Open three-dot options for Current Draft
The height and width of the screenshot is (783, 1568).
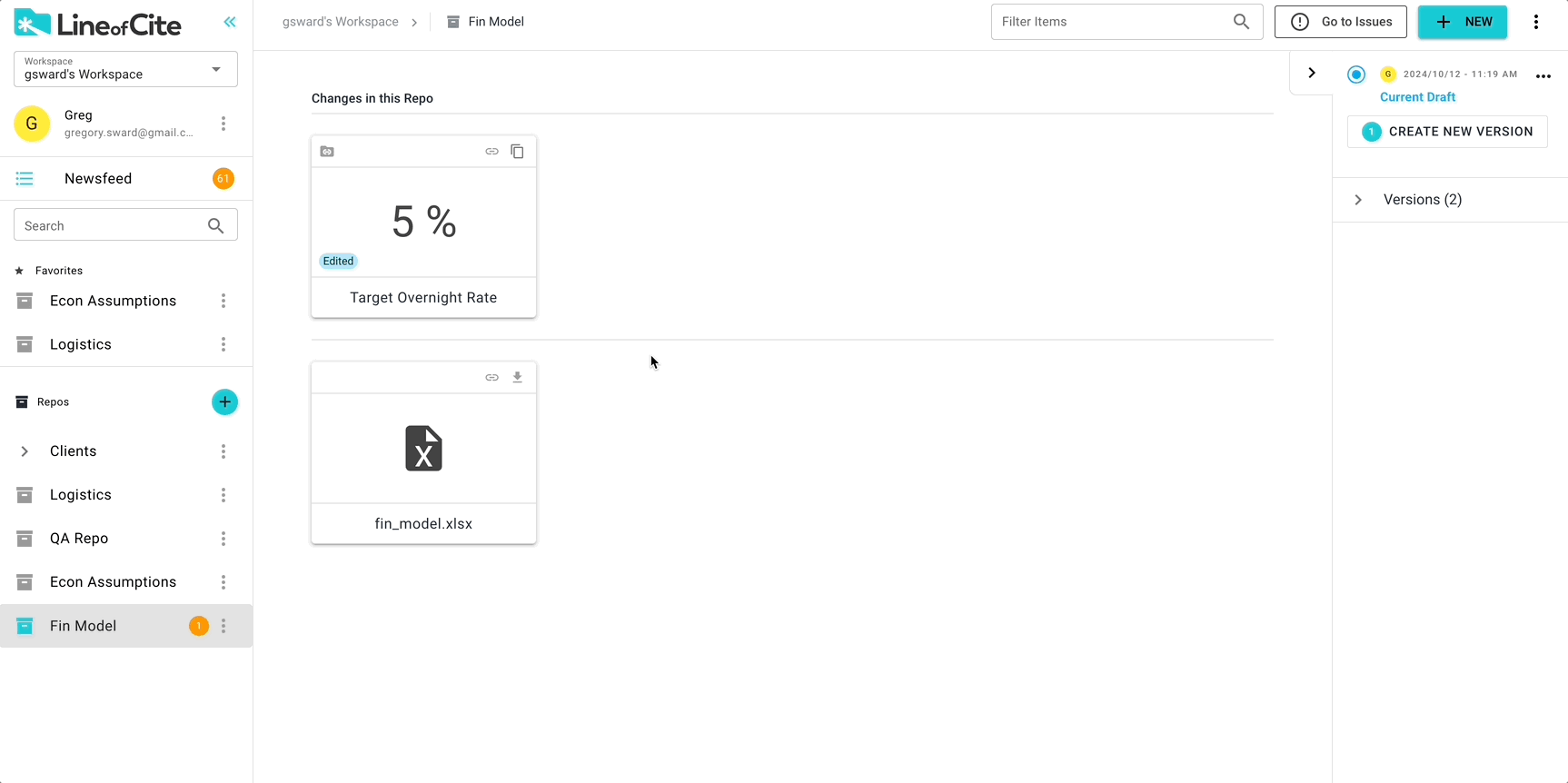[x=1543, y=76]
